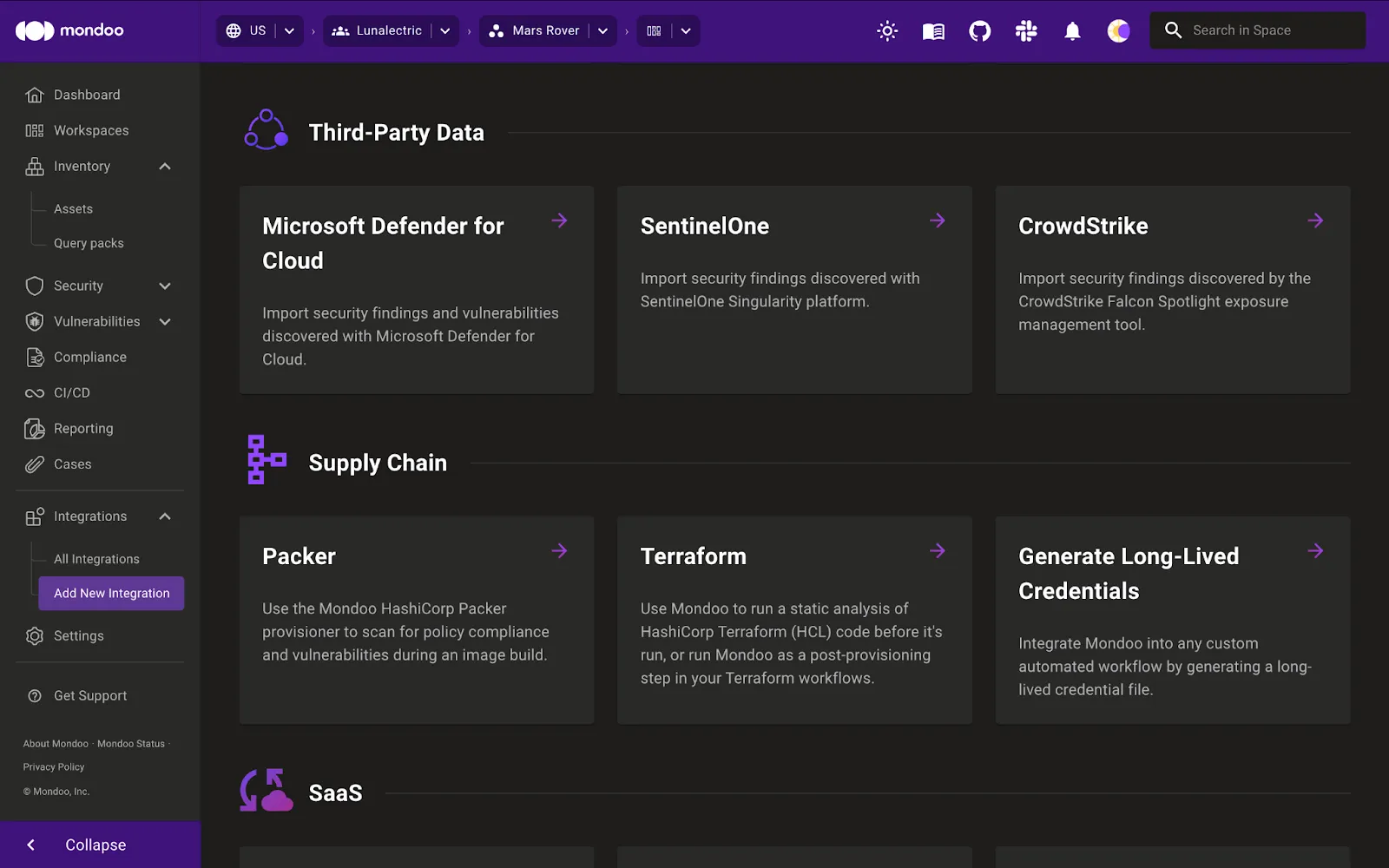The height and width of the screenshot is (868, 1389).
Task: Select the Packer integration title
Action: (x=299, y=556)
